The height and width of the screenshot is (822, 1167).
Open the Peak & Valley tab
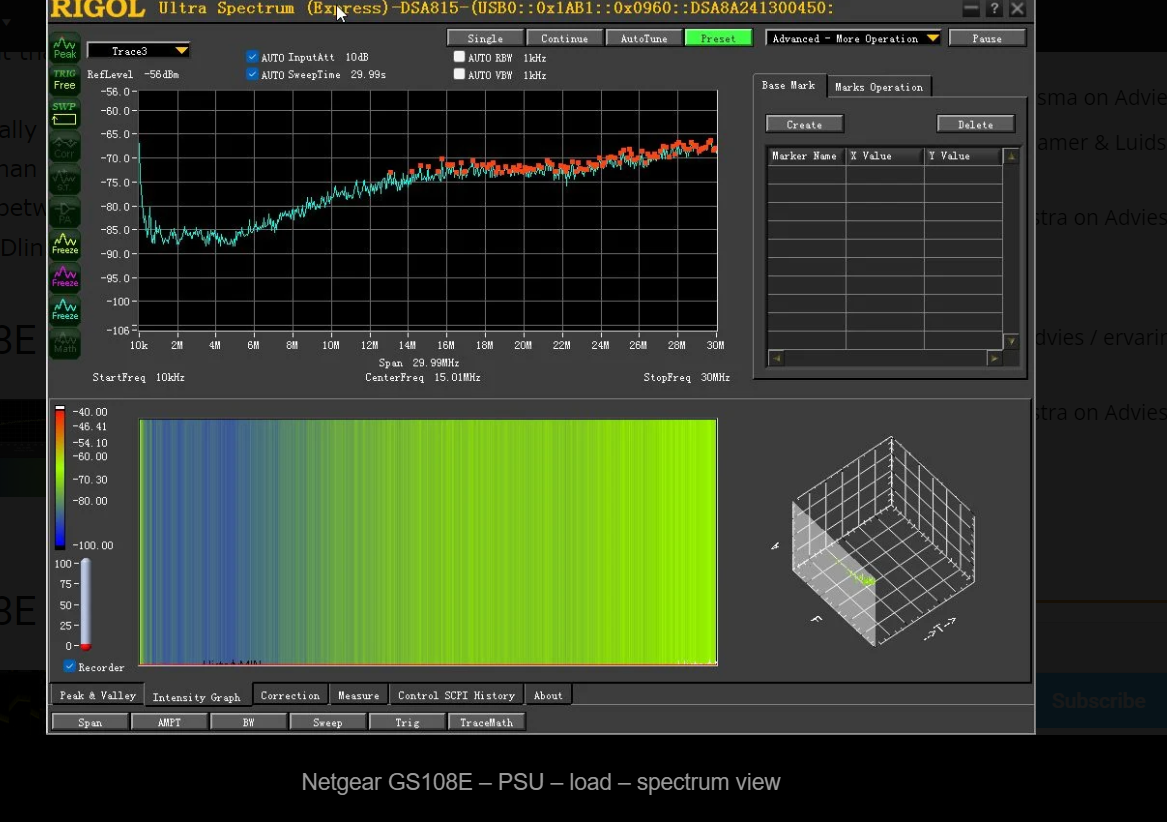(x=98, y=695)
